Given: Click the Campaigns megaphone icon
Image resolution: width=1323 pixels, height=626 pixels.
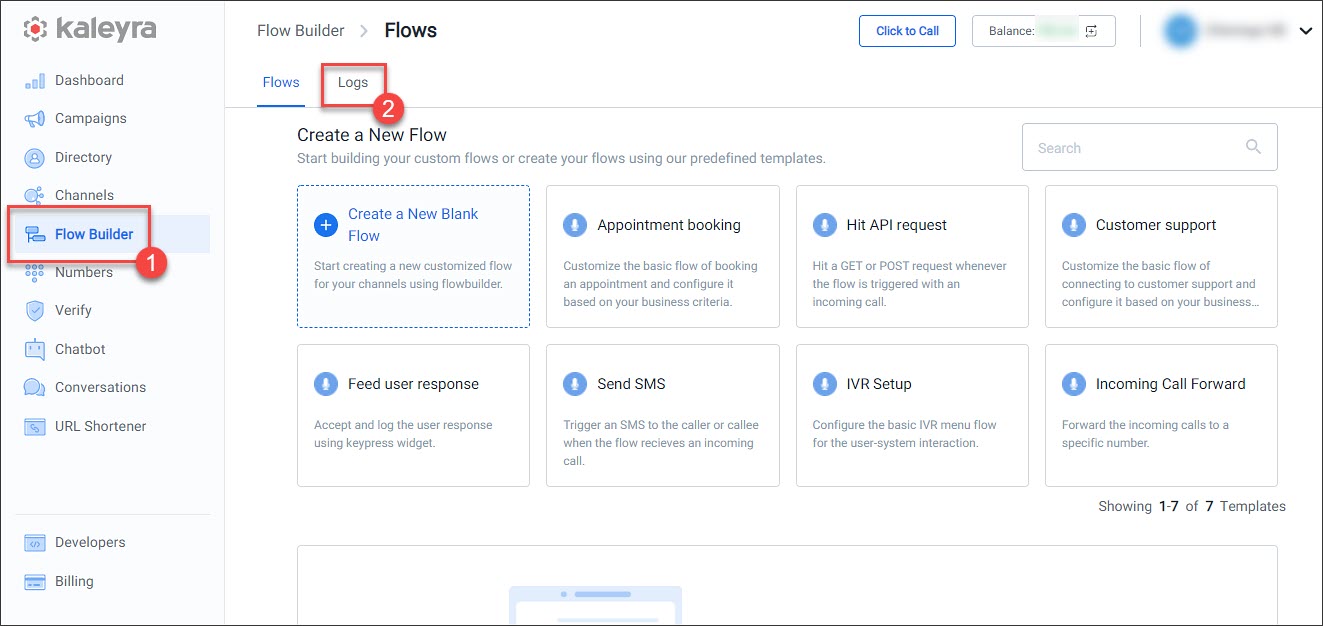Looking at the screenshot, I should (35, 119).
